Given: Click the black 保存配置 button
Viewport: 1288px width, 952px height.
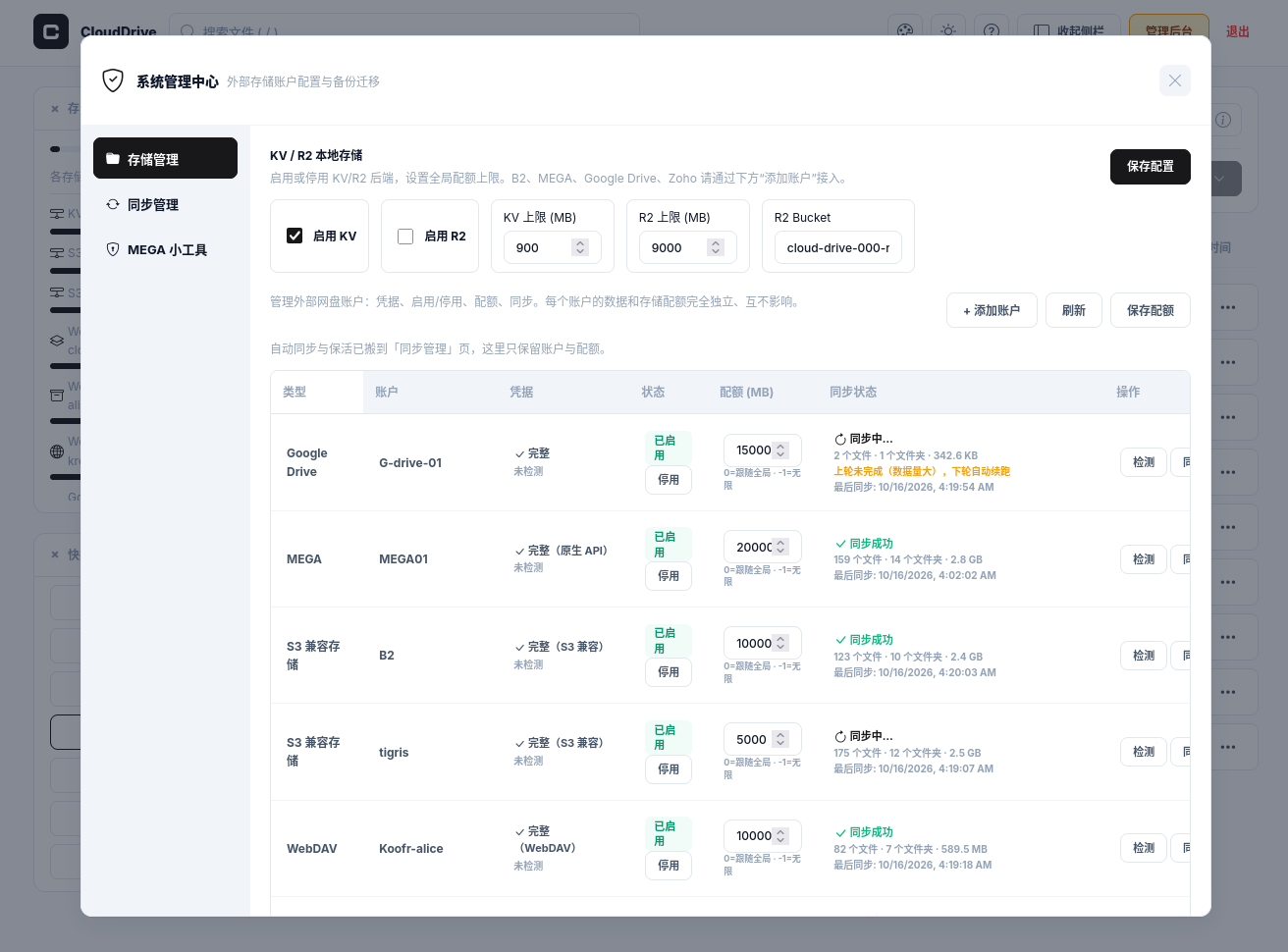Looking at the screenshot, I should point(1151,167).
